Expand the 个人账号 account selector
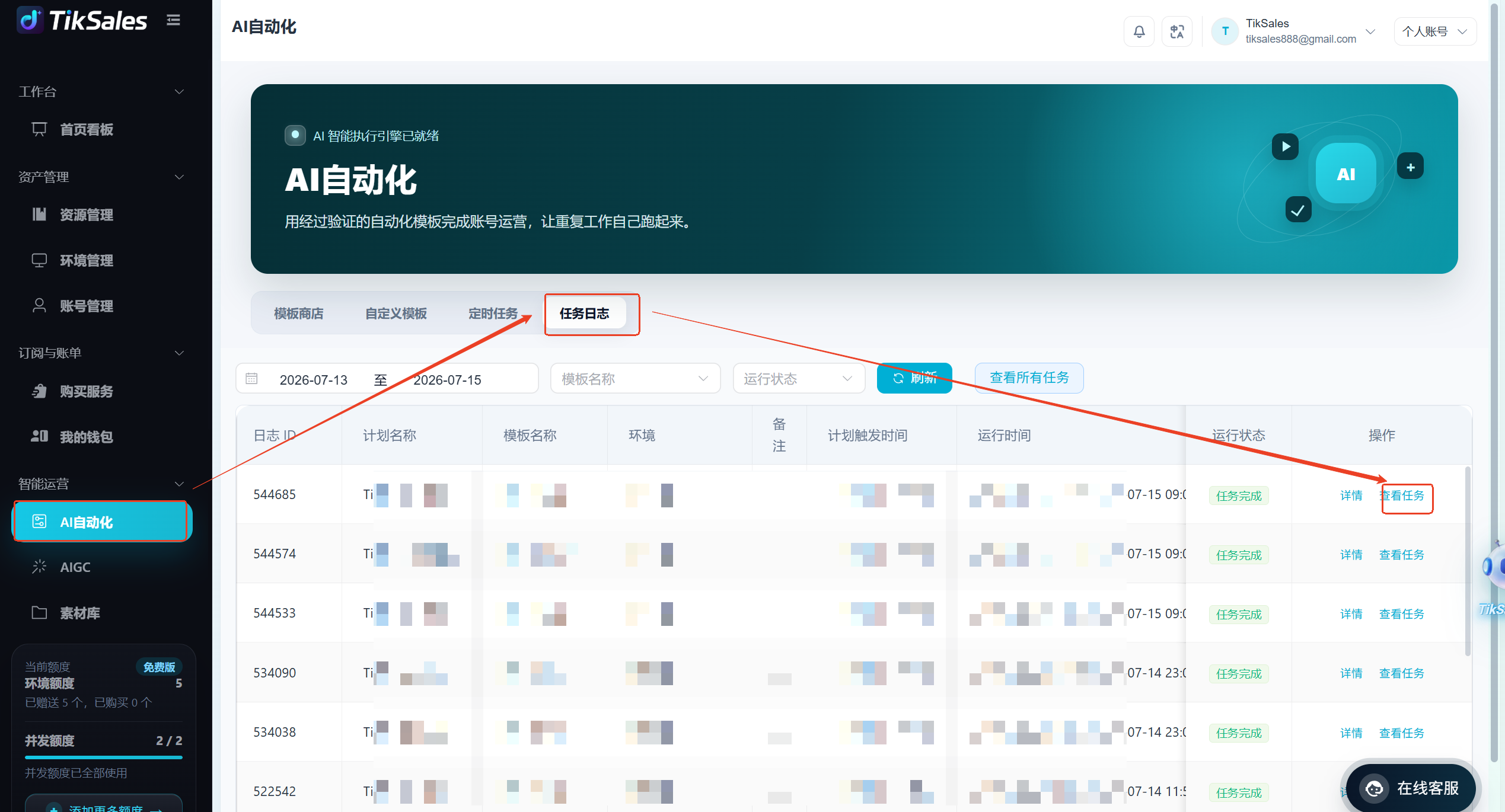Viewport: 1505px width, 812px height. 1434,31
